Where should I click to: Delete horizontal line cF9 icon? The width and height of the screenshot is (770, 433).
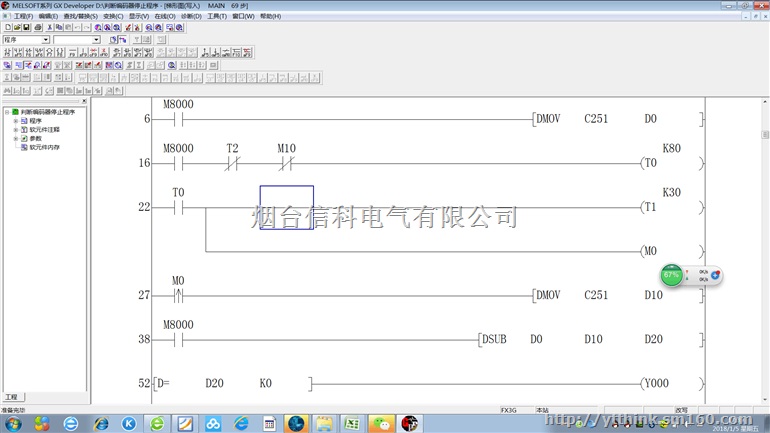(93, 52)
